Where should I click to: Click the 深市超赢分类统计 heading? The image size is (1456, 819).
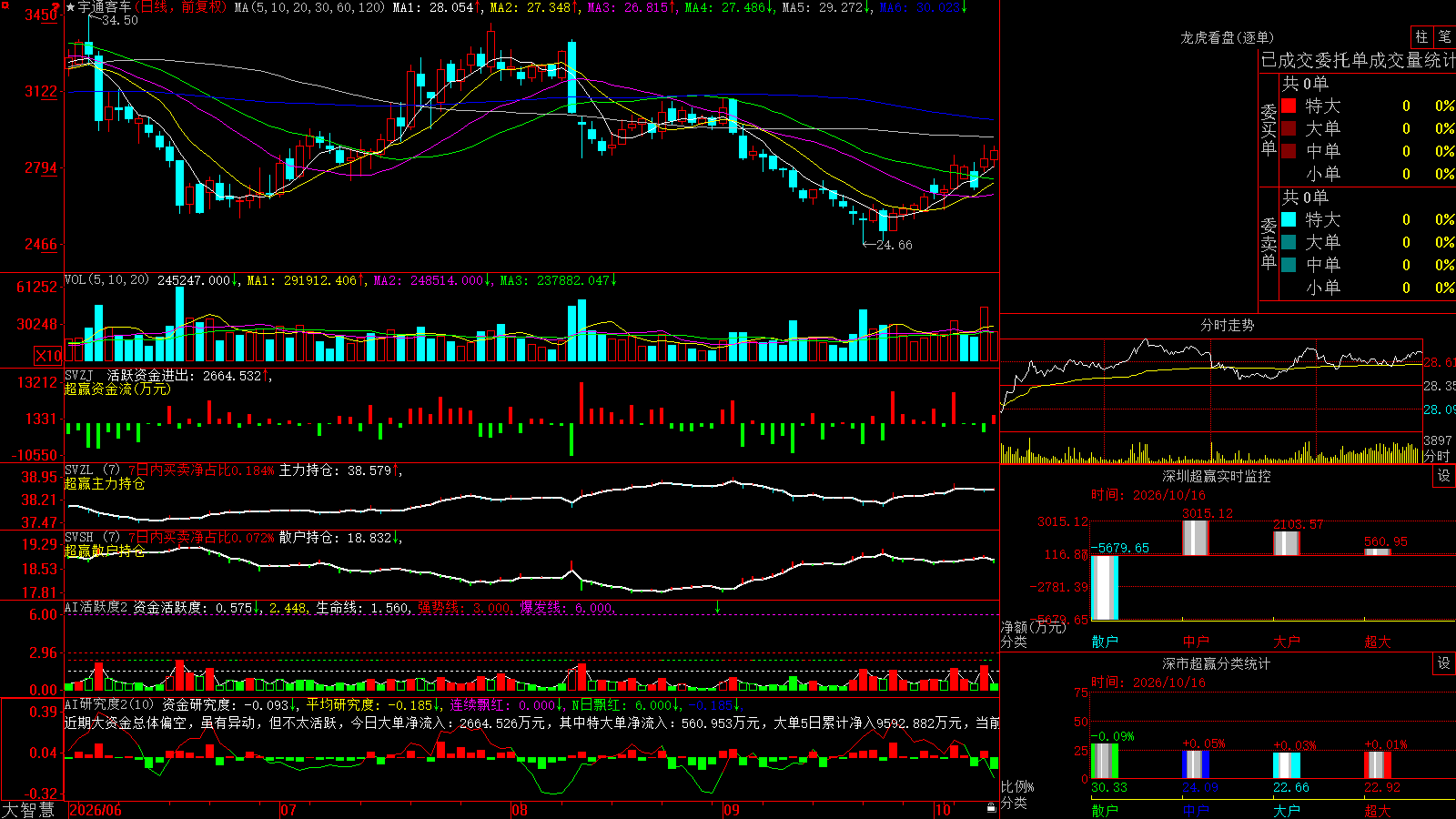point(1217,663)
